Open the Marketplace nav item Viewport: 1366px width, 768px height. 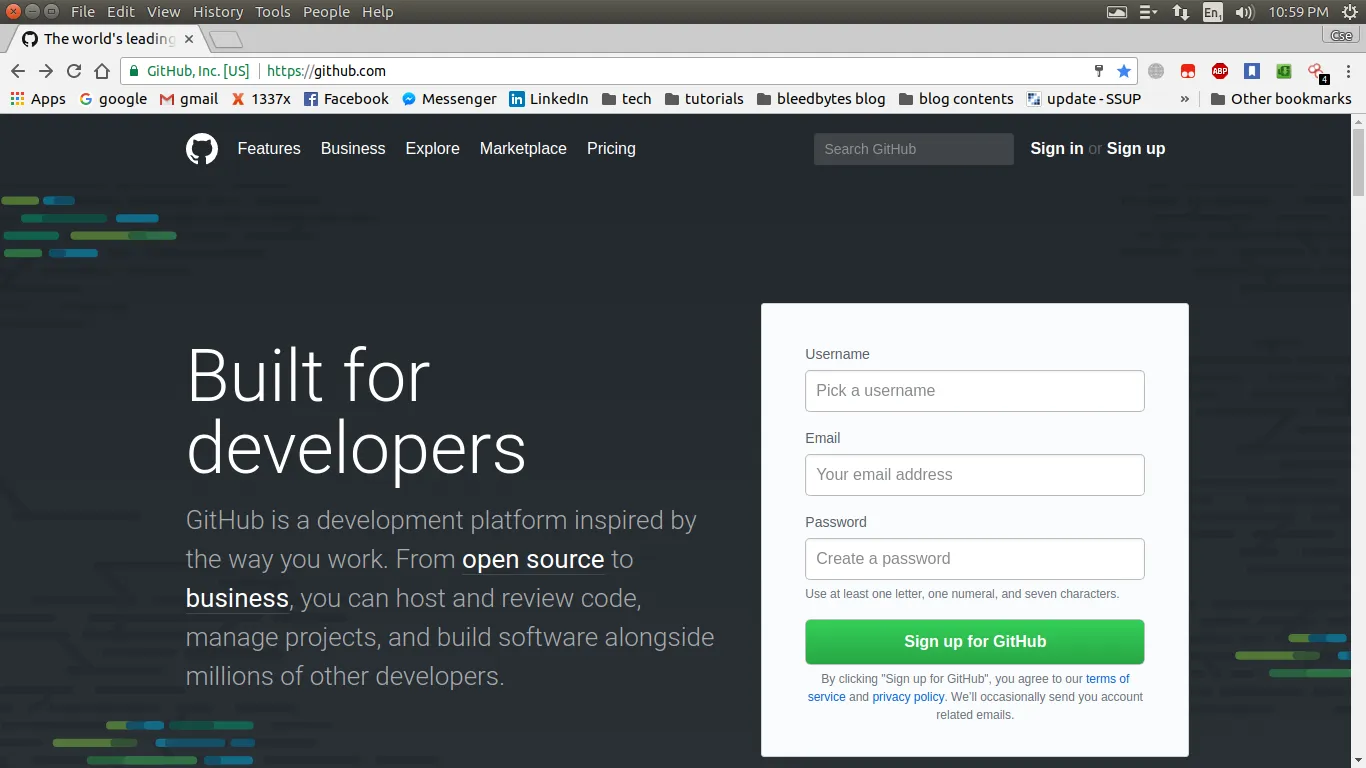[x=523, y=148]
